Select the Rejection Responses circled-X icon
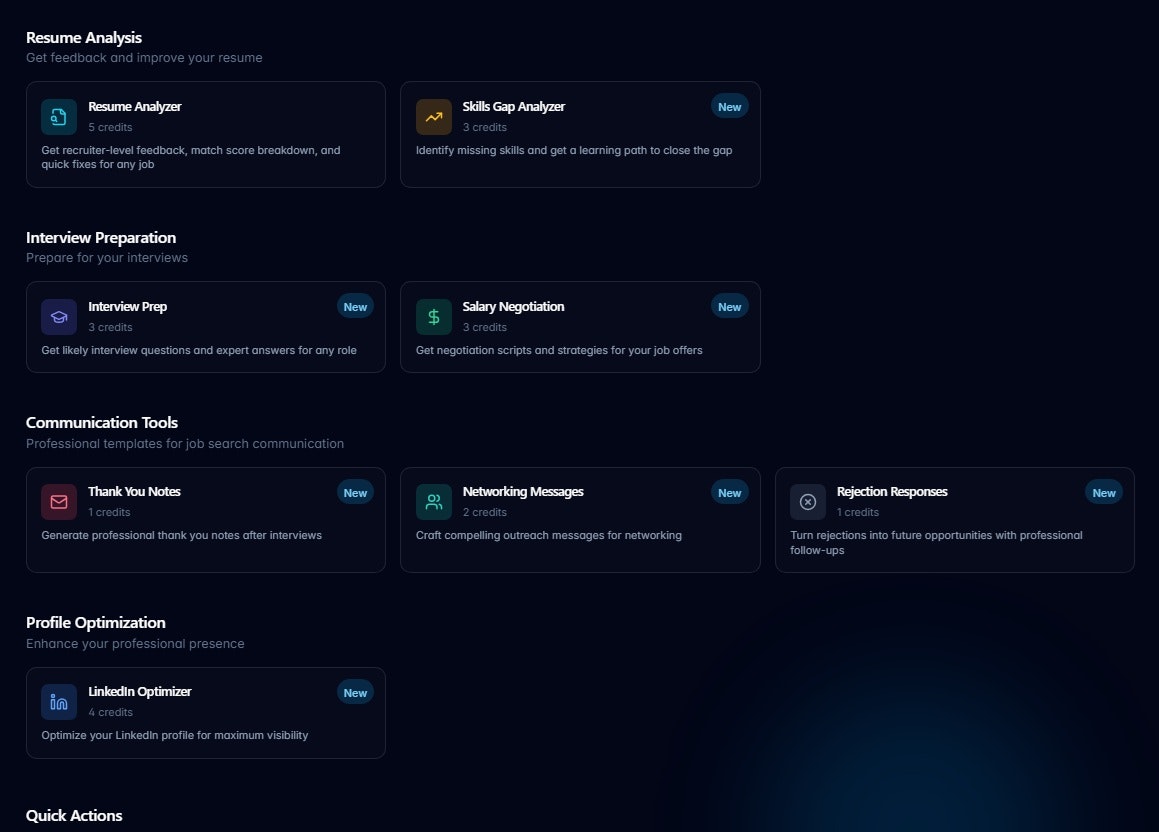 (808, 501)
